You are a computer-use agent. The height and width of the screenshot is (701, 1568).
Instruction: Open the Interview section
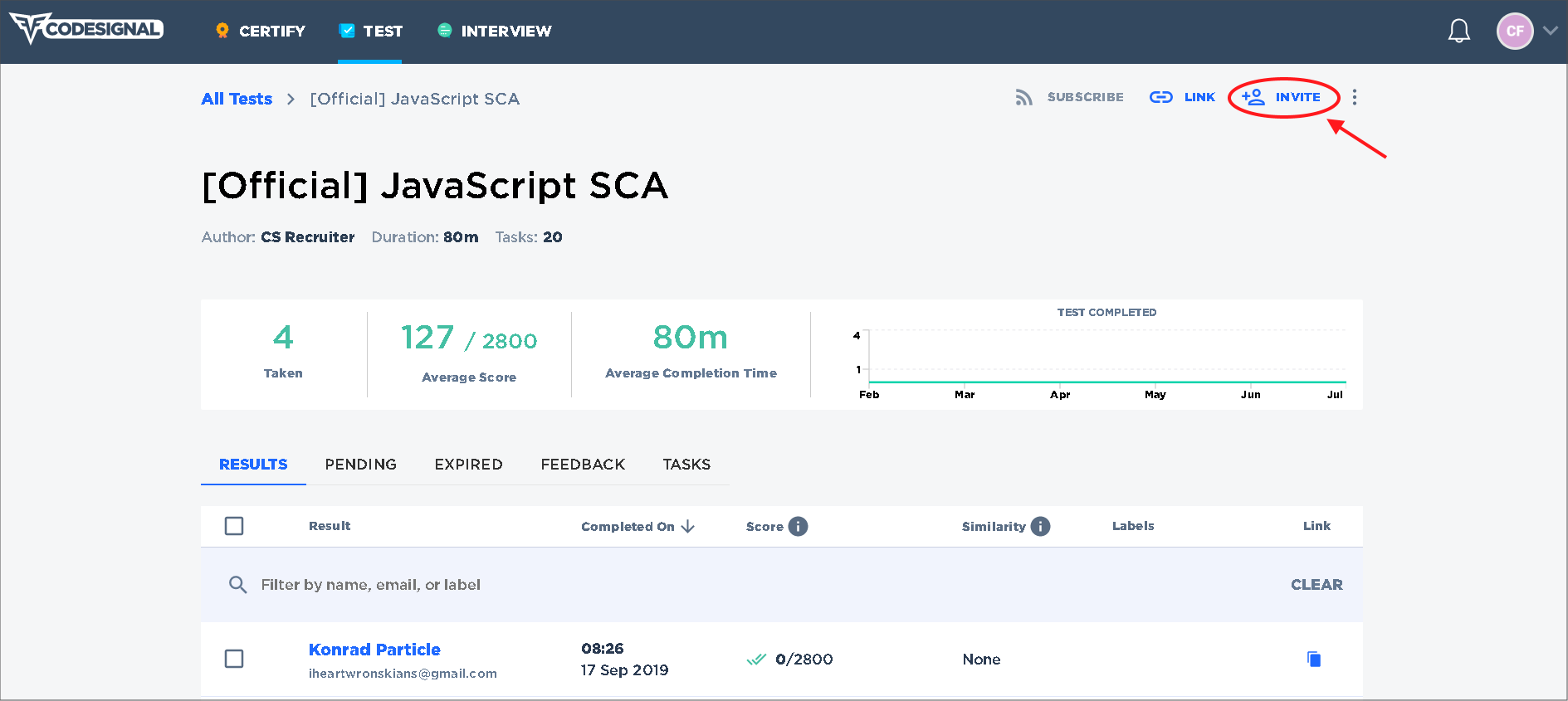pos(494,31)
